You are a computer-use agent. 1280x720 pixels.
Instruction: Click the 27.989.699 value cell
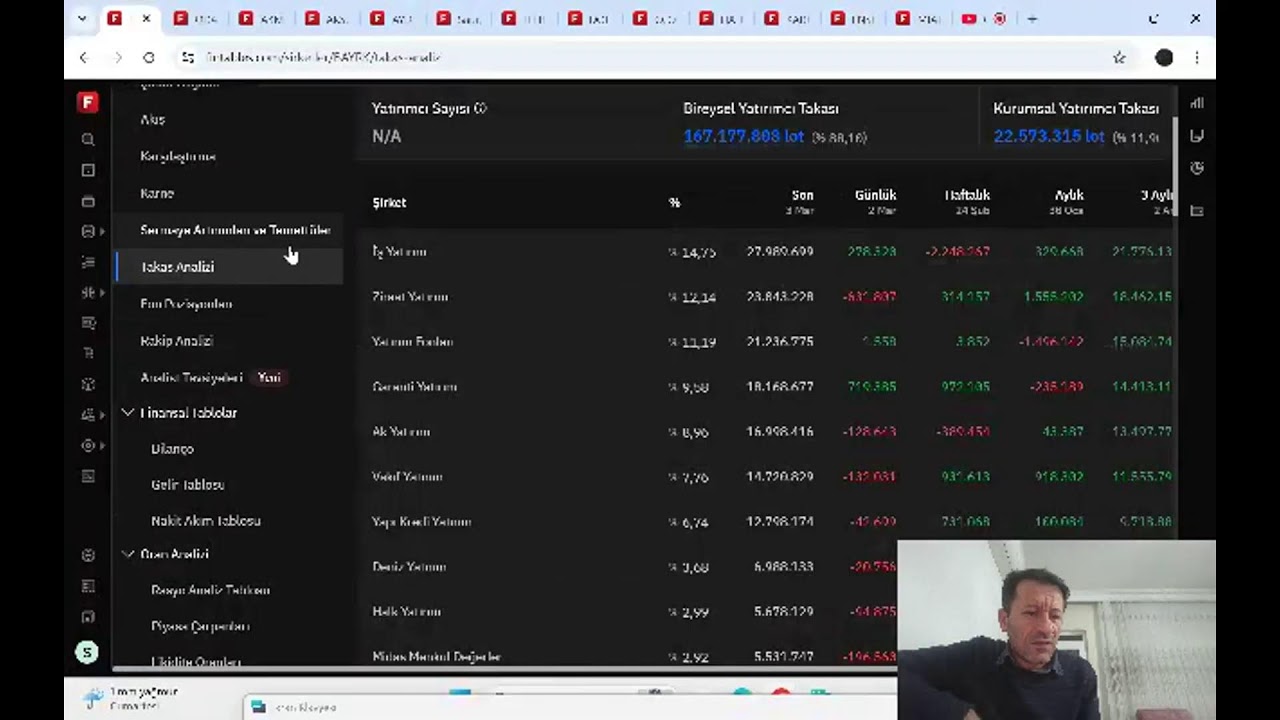779,252
